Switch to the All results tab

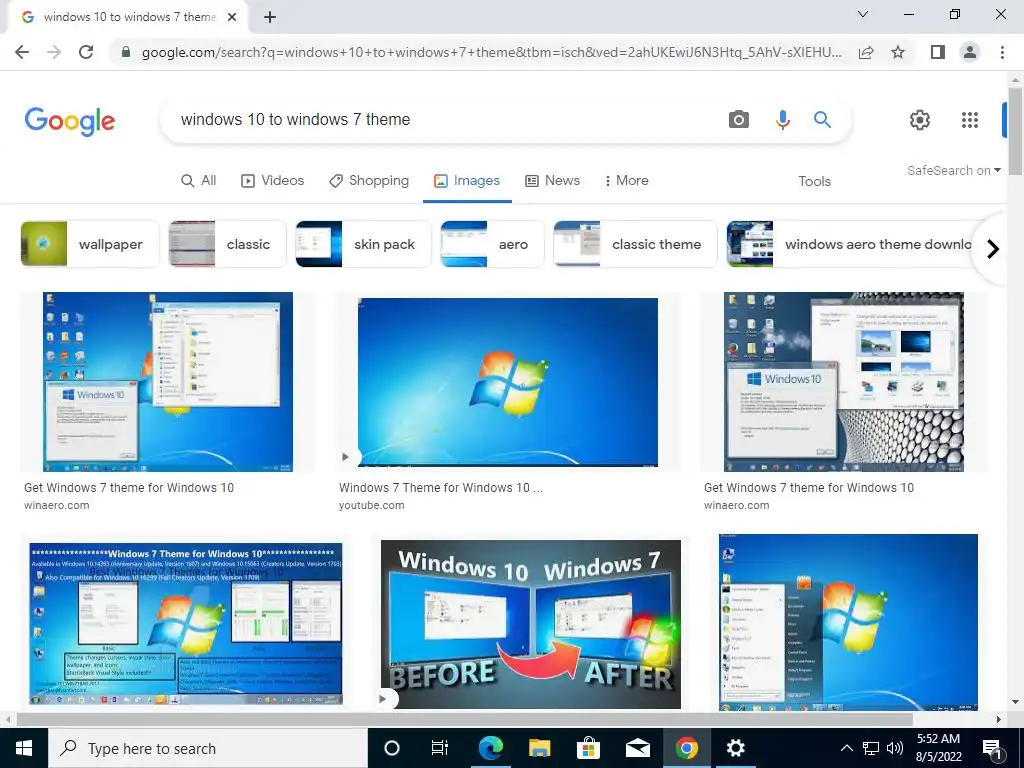point(199,181)
